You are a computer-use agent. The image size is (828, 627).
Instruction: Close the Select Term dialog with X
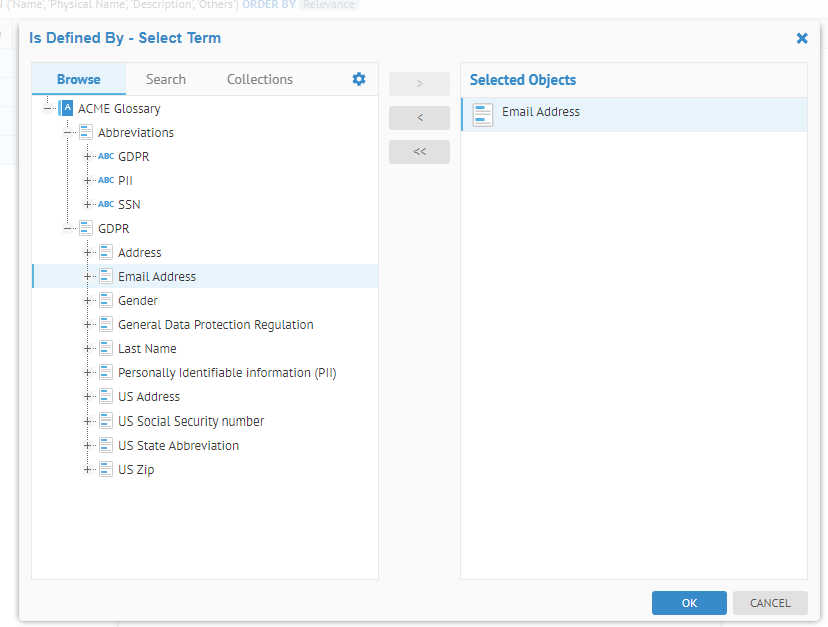[801, 38]
